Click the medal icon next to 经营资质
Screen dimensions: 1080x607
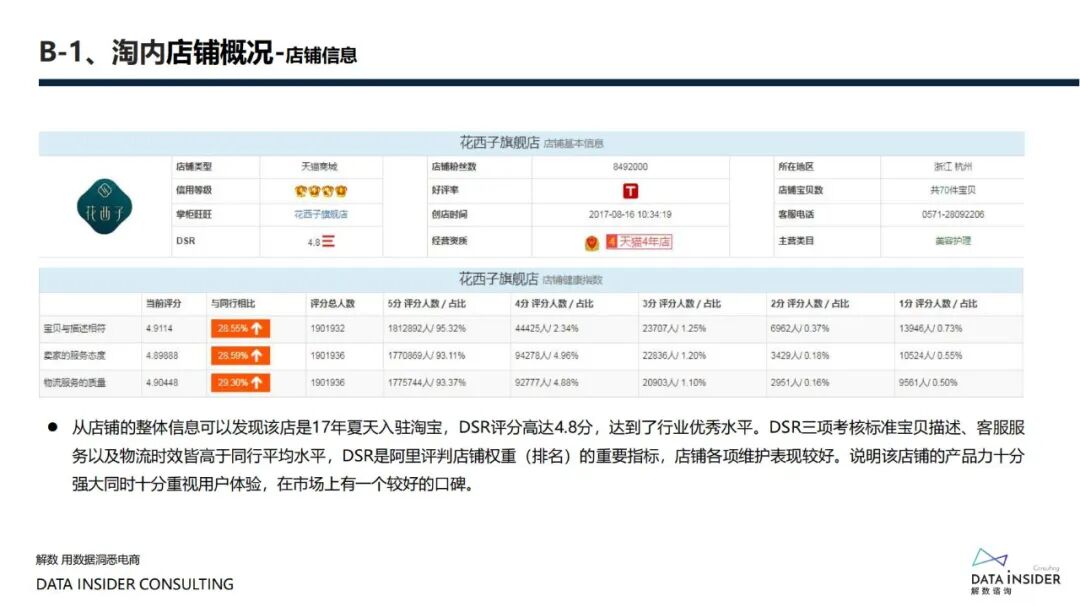593,242
